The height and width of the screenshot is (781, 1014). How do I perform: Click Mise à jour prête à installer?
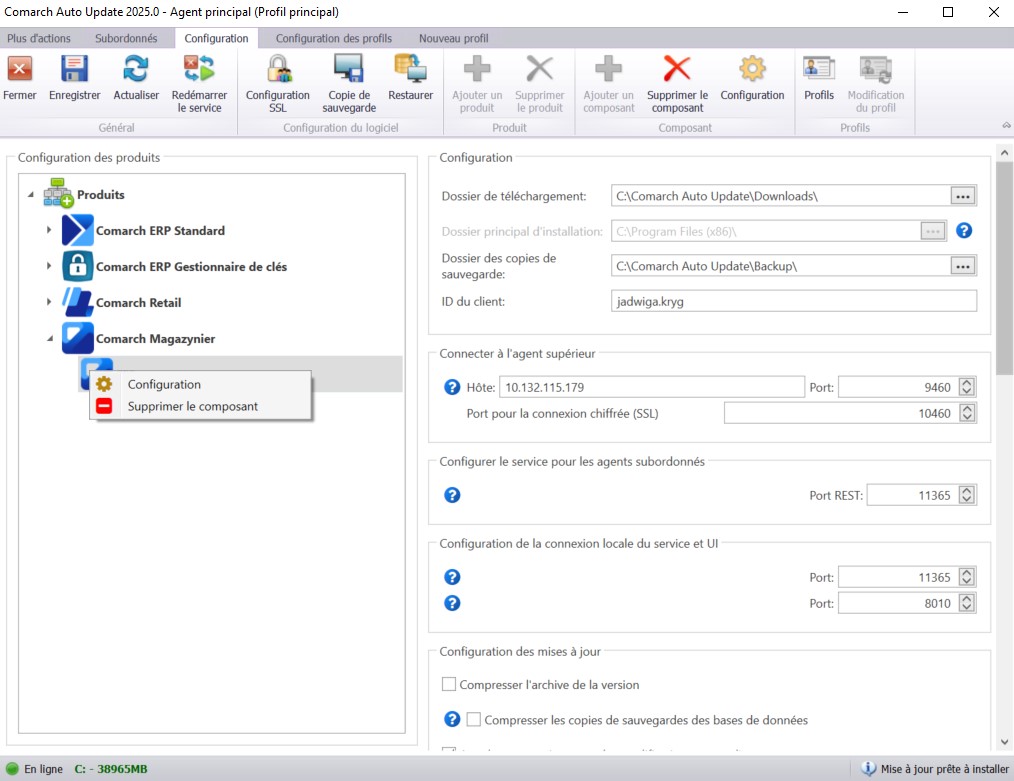pyautogui.click(x=944, y=769)
